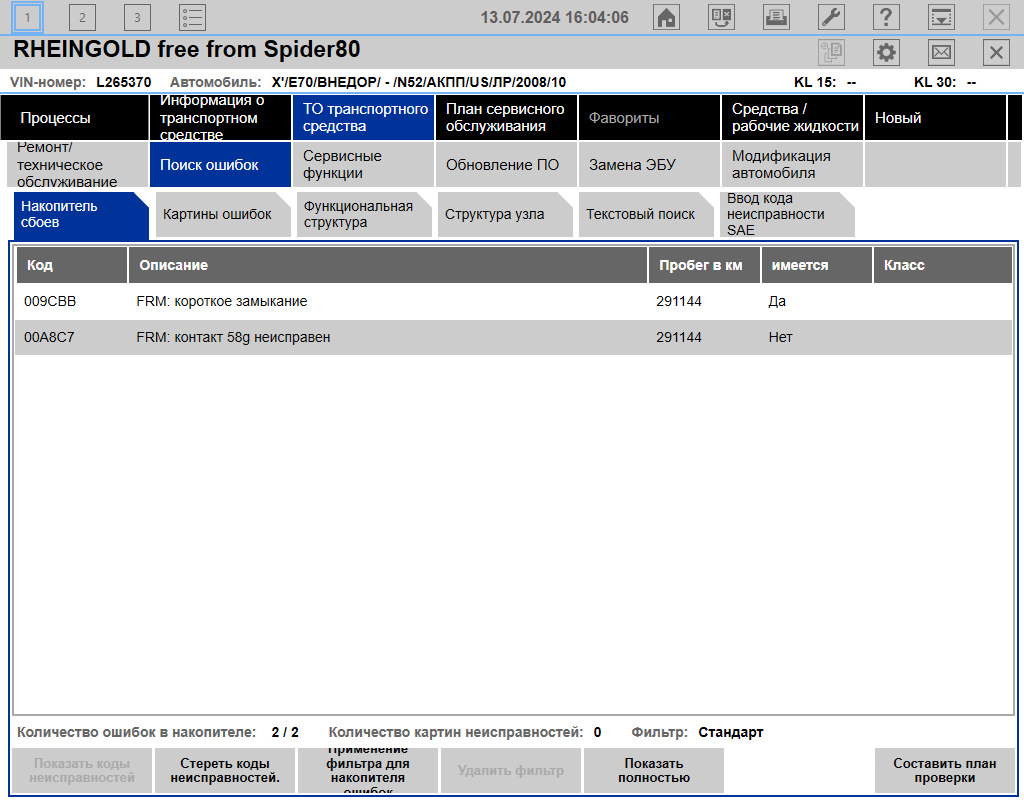The height and width of the screenshot is (800, 1024).
Task: Select Поиск ошибок submenu
Action: [221, 165]
